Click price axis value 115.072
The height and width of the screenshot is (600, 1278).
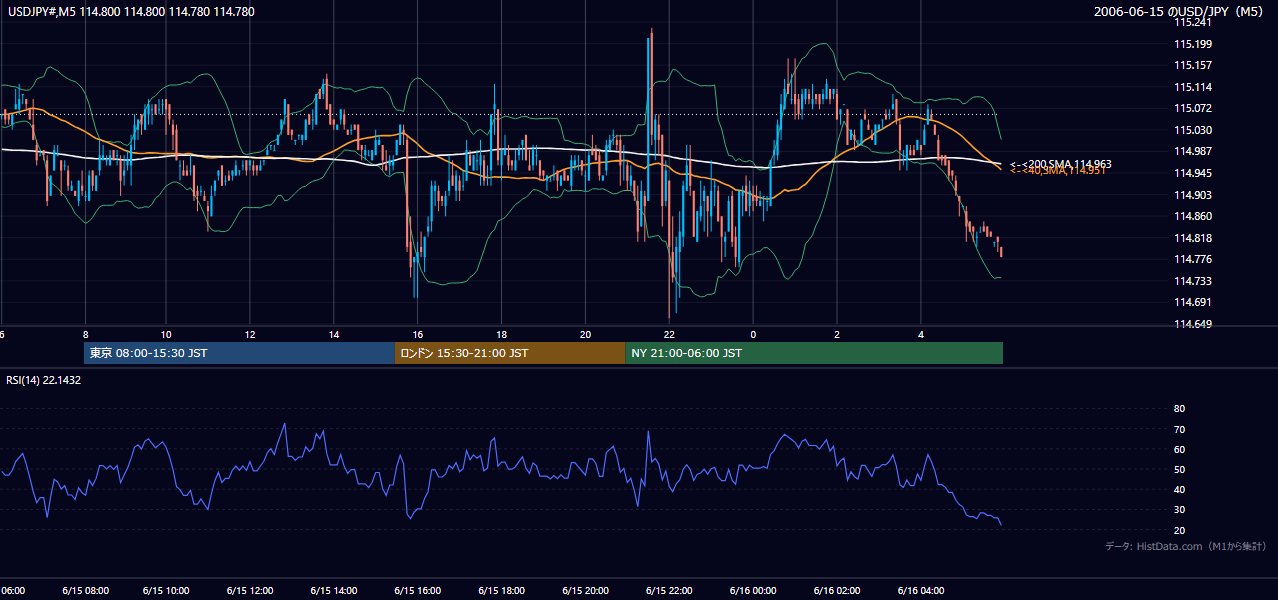click(1192, 108)
